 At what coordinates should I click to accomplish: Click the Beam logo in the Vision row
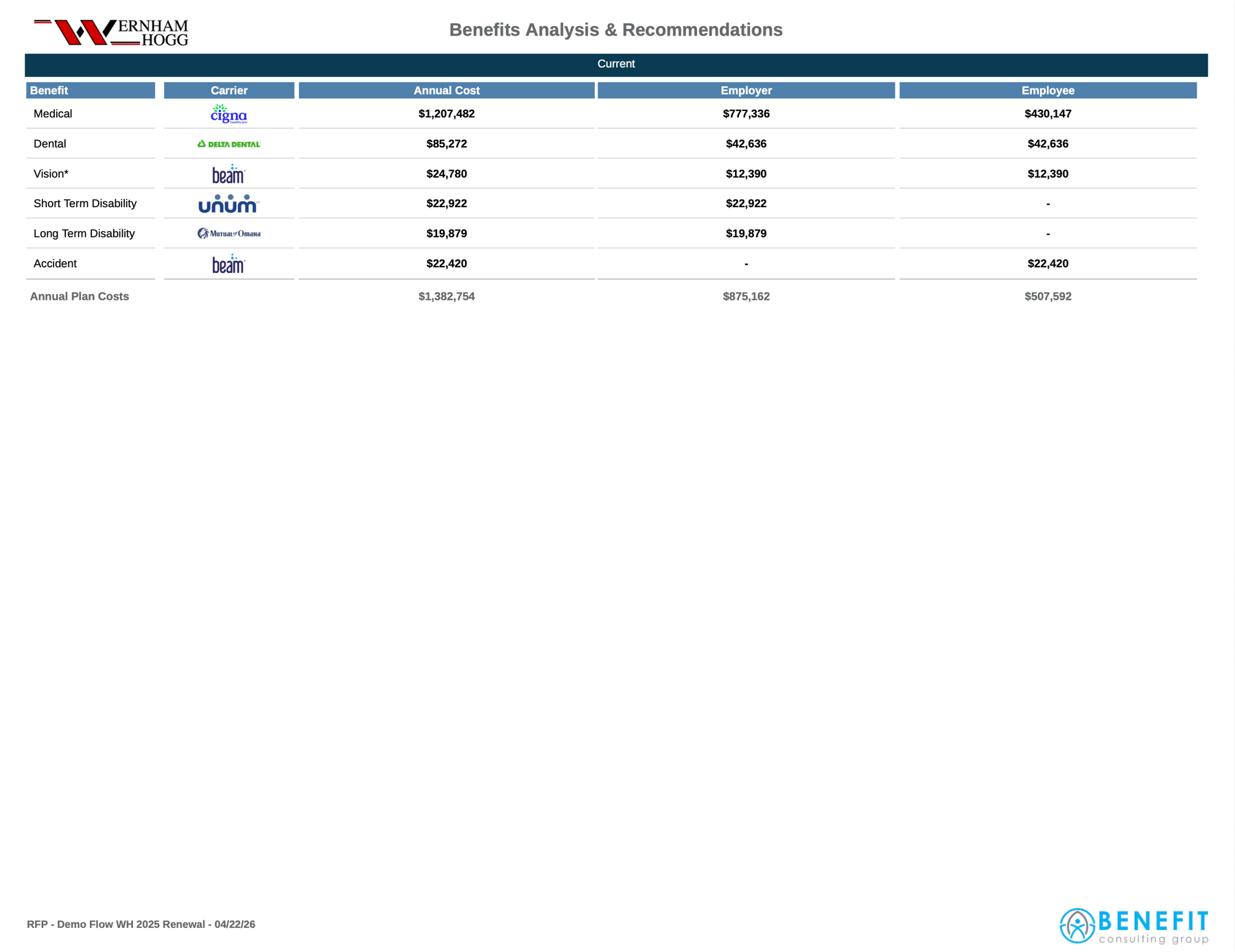[228, 174]
